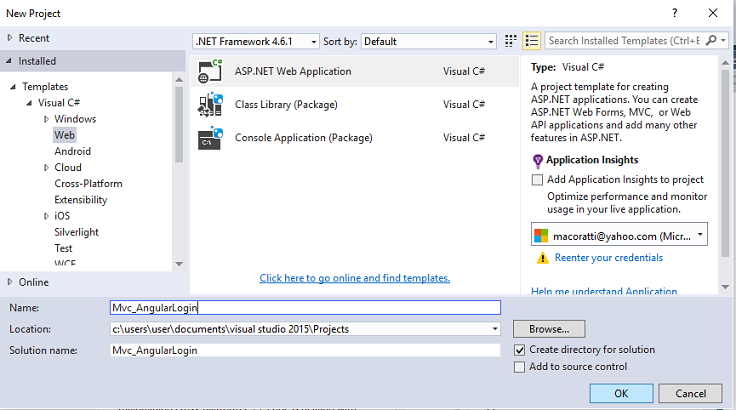The width and height of the screenshot is (736, 410).
Task: Expand the Windows tree node
Action: 46,119
